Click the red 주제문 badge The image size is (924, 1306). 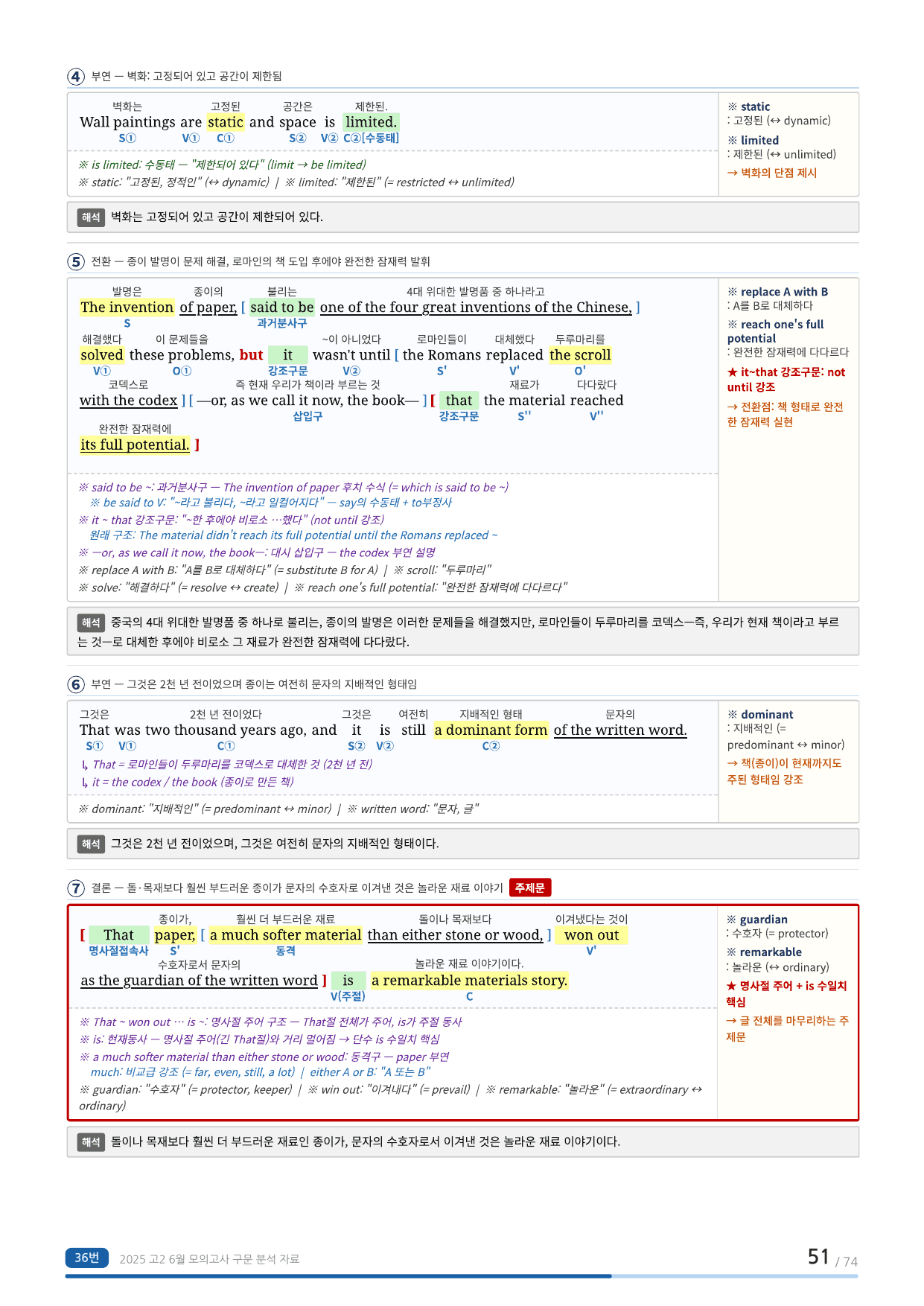point(530,888)
